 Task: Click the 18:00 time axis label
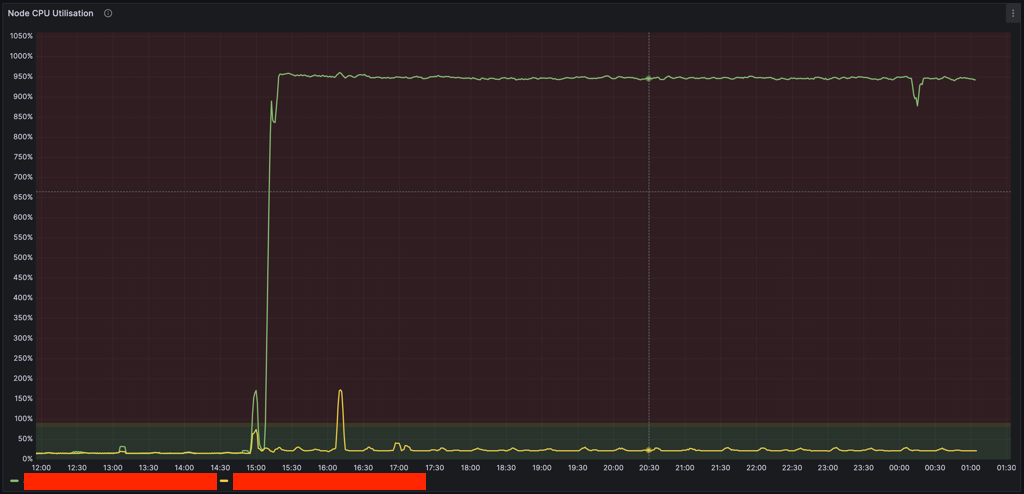470,468
